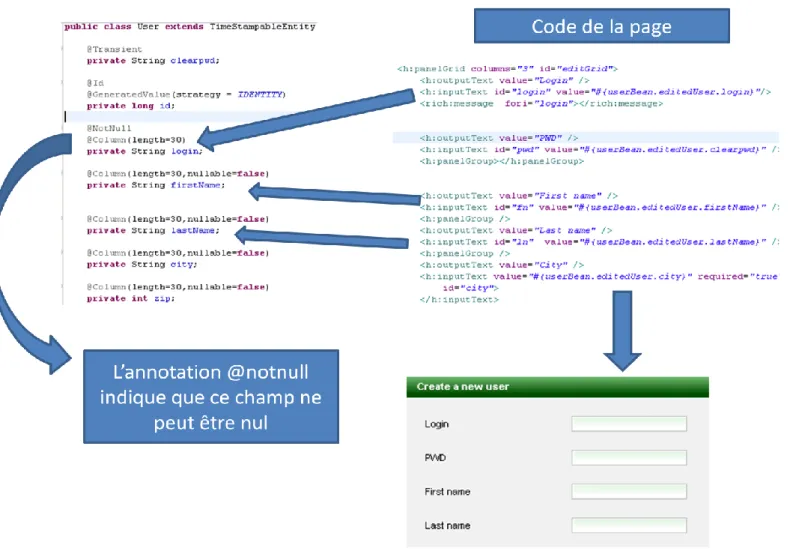Click the highlighted h:outputText value="PWD" line

click(x=499, y=138)
